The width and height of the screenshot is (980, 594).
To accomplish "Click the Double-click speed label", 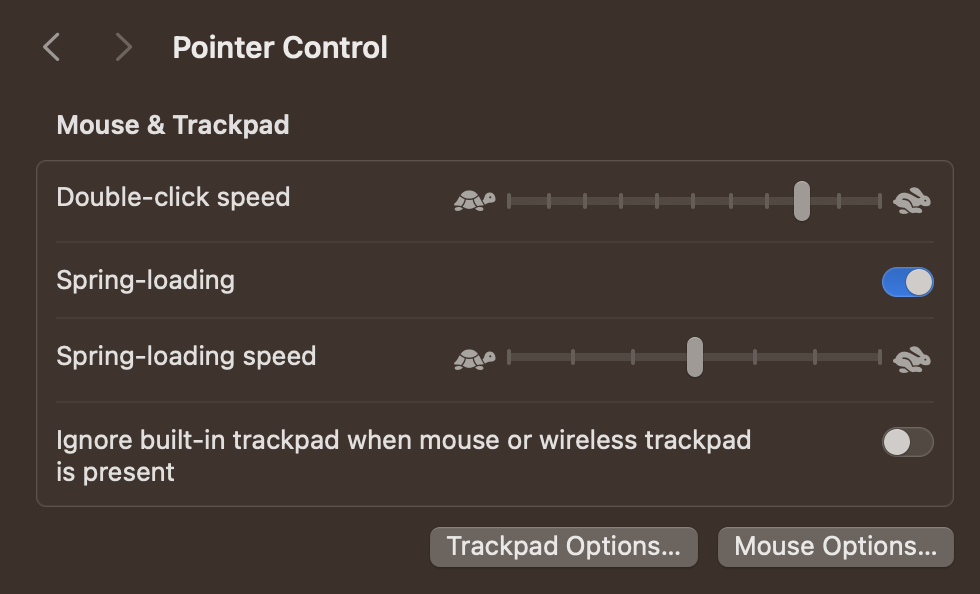I will pyautogui.click(x=173, y=198).
